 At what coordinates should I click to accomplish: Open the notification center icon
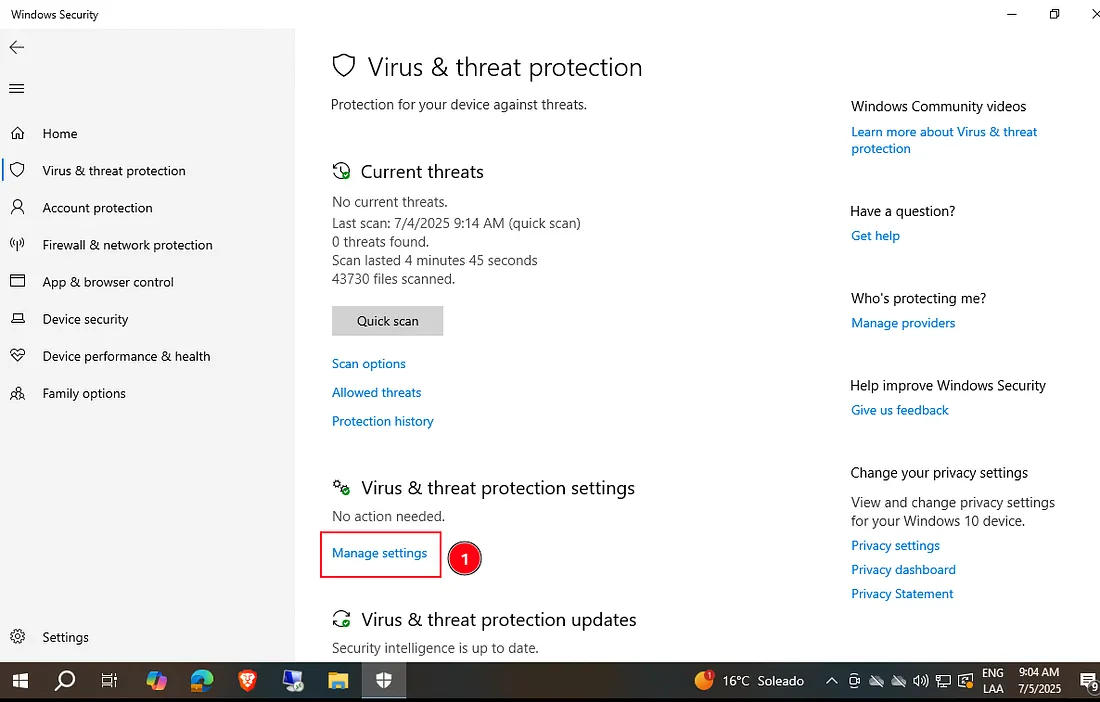pos(1089,681)
